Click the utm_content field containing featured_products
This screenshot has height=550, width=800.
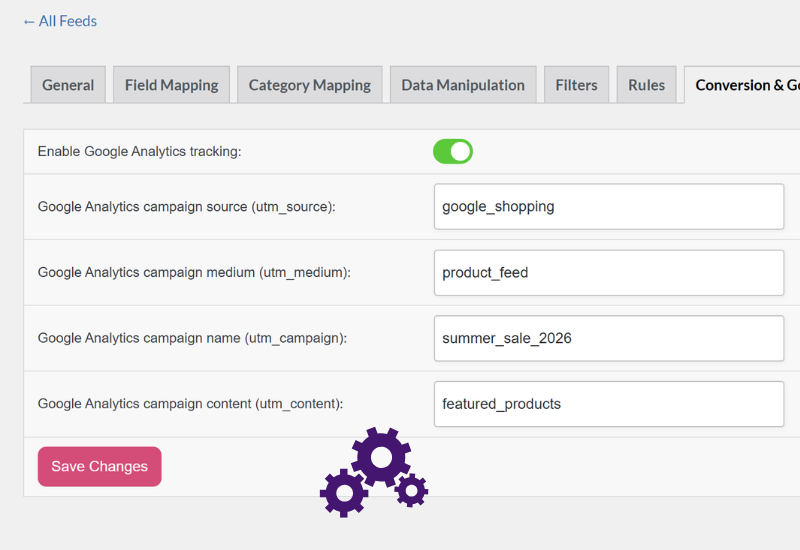[609, 404]
